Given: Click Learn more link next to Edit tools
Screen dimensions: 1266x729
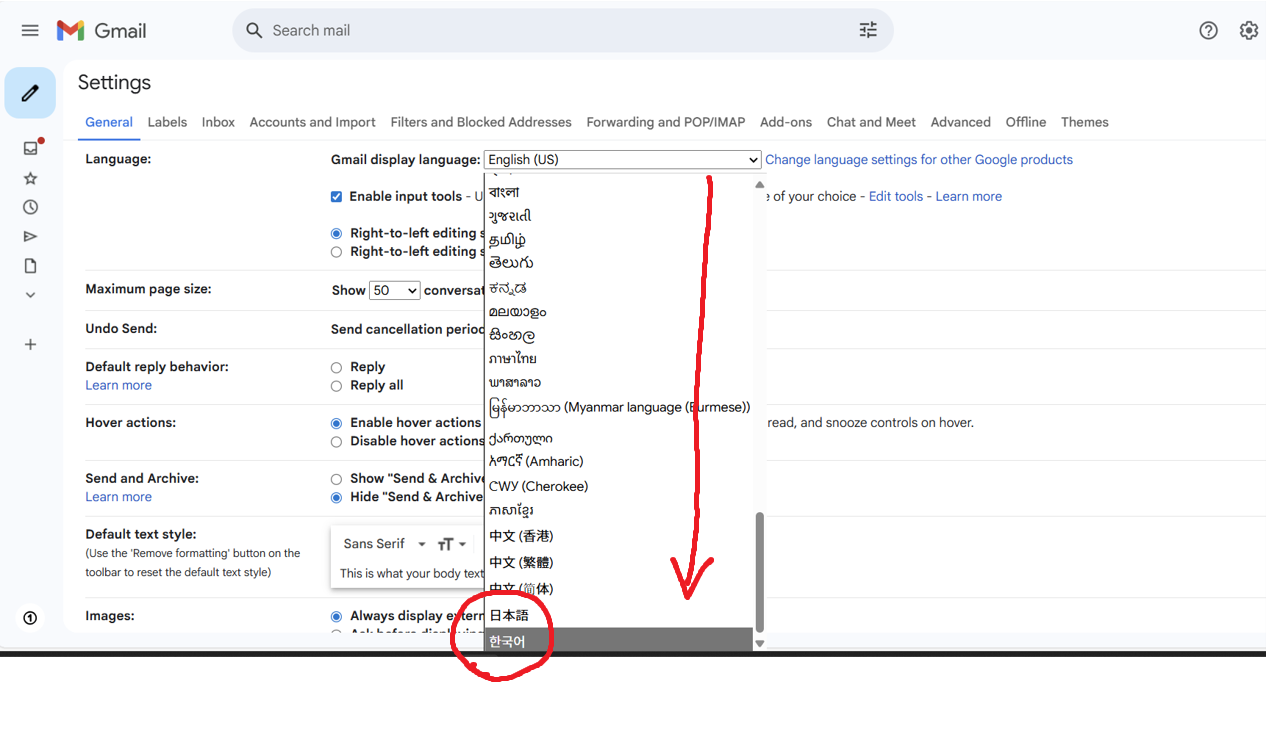Looking at the screenshot, I should [969, 196].
